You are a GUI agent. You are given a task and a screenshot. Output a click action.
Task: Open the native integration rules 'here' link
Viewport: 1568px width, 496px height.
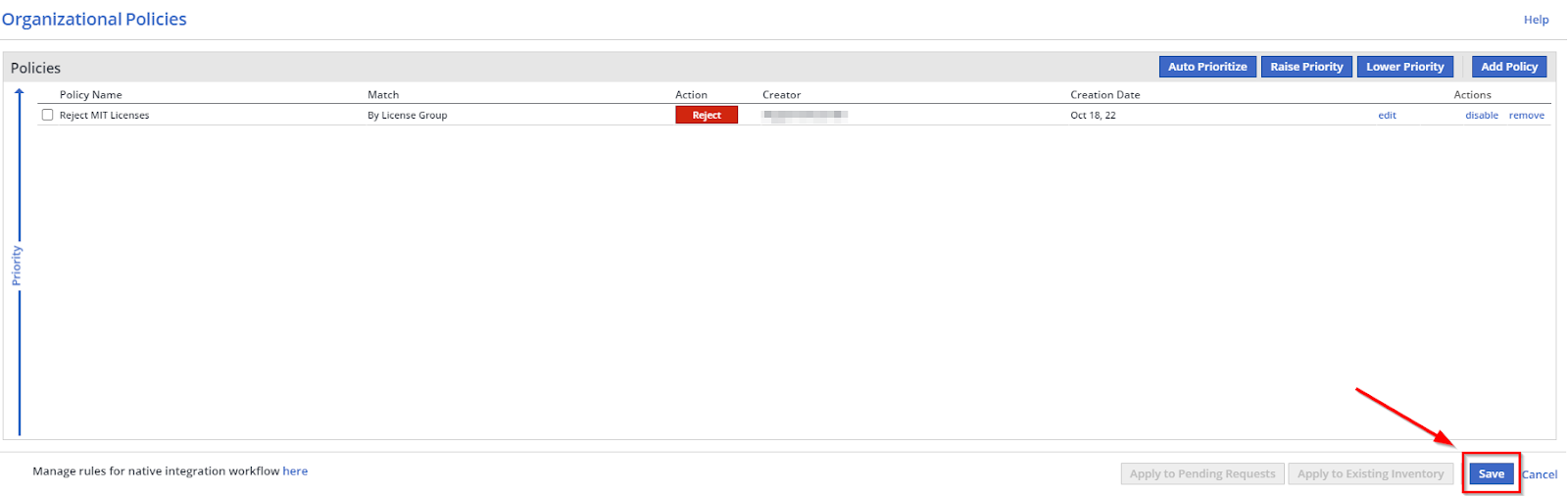(295, 471)
